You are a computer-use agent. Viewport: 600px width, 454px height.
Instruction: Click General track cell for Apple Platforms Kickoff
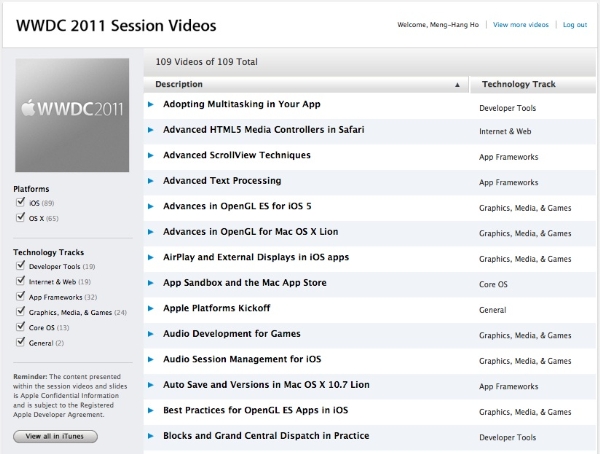(492, 310)
